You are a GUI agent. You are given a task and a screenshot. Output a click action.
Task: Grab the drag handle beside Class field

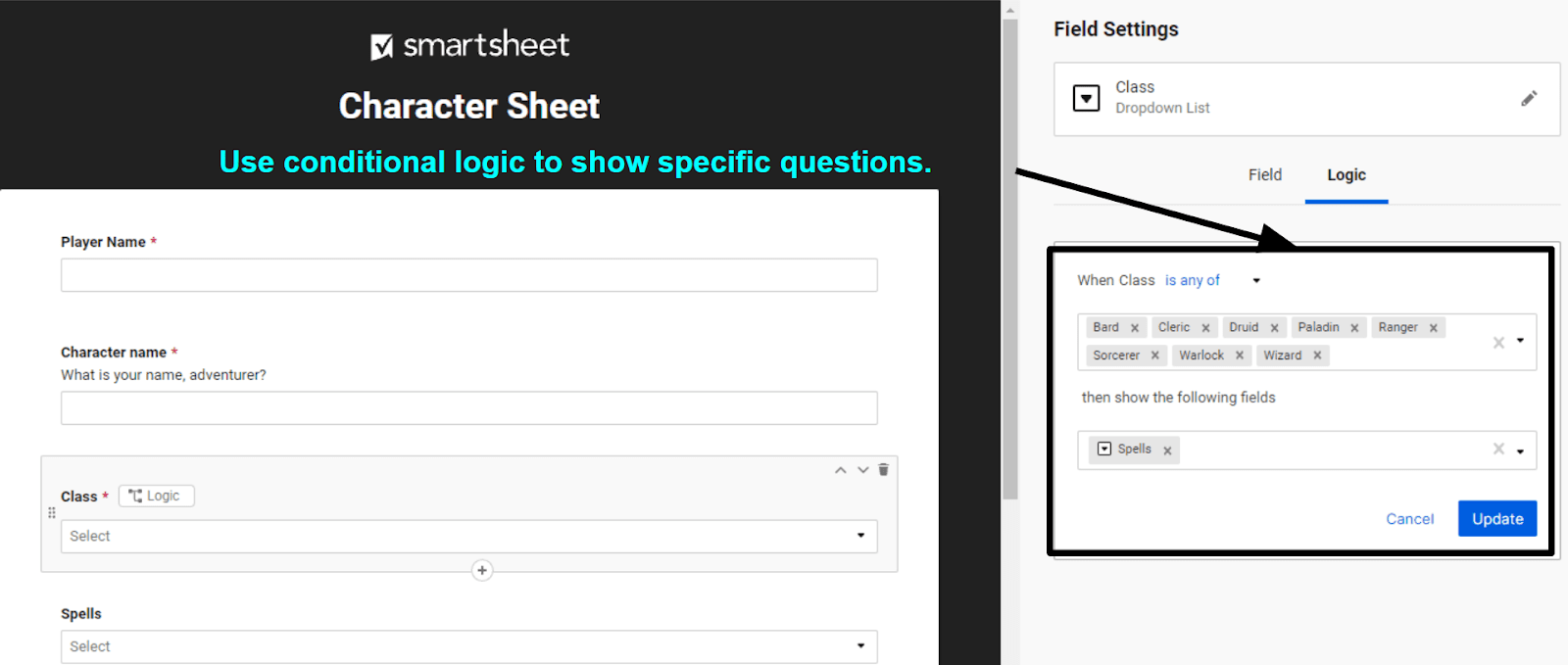coord(52,512)
